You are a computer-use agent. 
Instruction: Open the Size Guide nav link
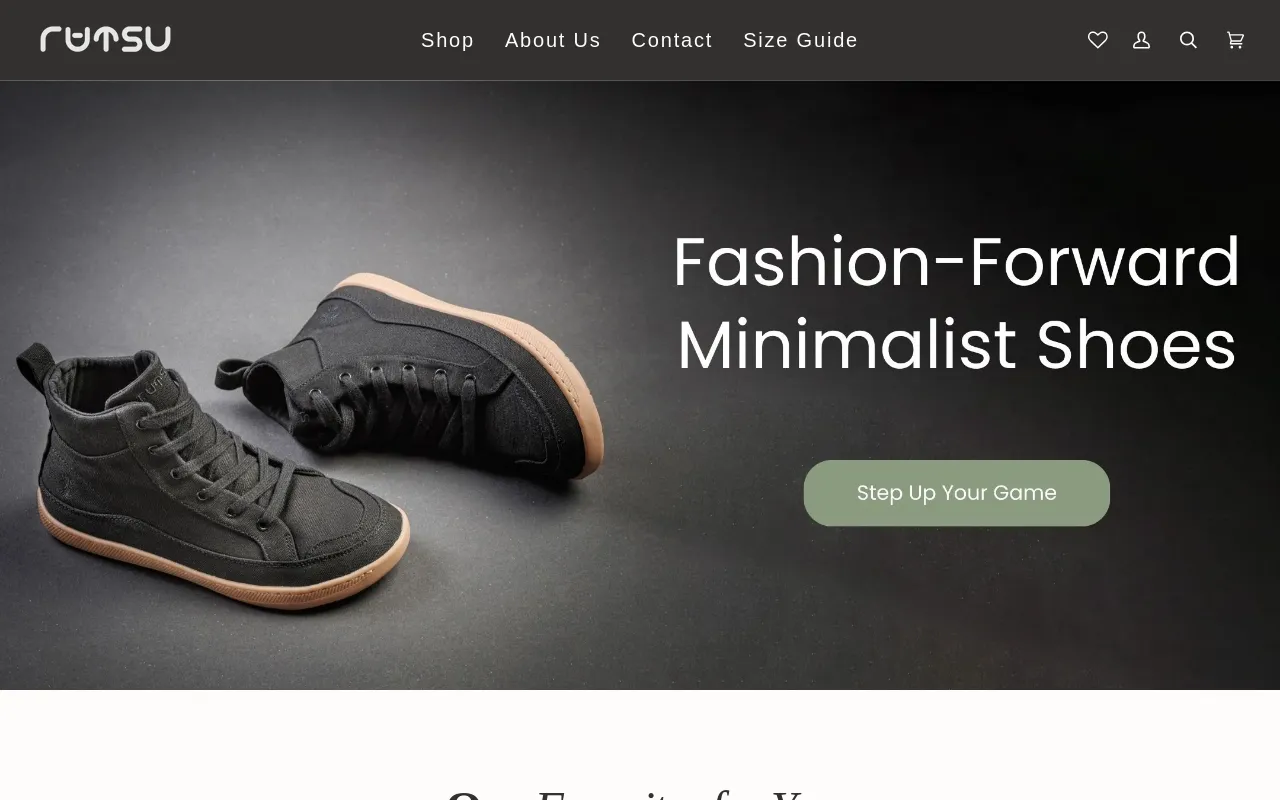[x=800, y=40]
